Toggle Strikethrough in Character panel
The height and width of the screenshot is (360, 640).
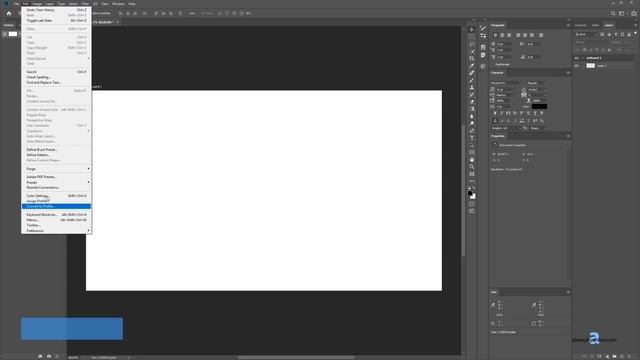coord(542,113)
